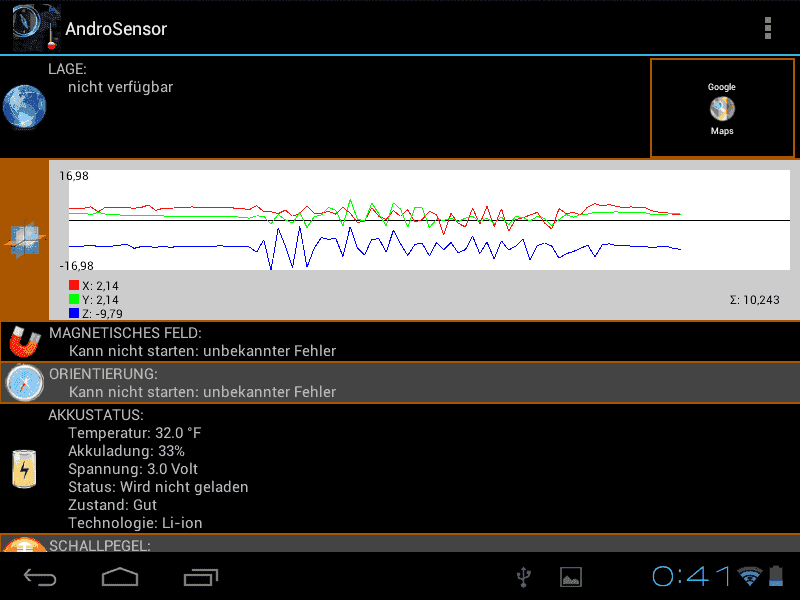Click the globe location icon
The width and height of the screenshot is (800, 600).
tap(24, 107)
